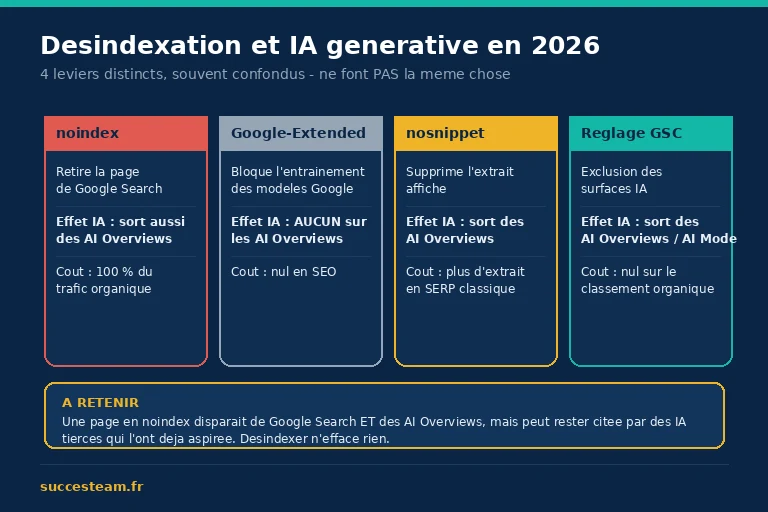768x512 pixels.
Task: Click the paragraph starting 'Une page en noindex disparait'
Action: pyautogui.click(x=374, y=430)
